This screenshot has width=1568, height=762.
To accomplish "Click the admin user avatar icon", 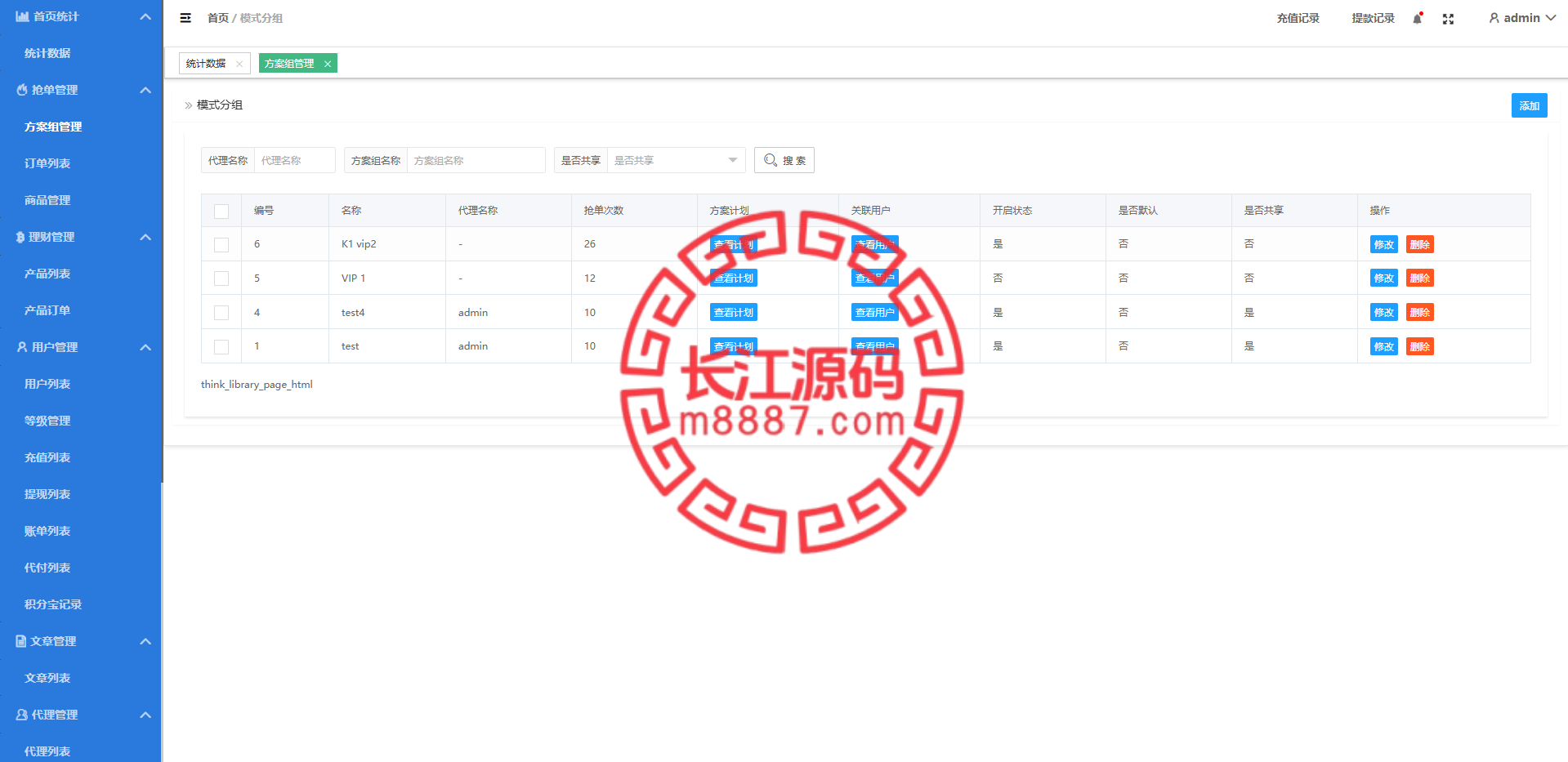I will pos(1494,18).
